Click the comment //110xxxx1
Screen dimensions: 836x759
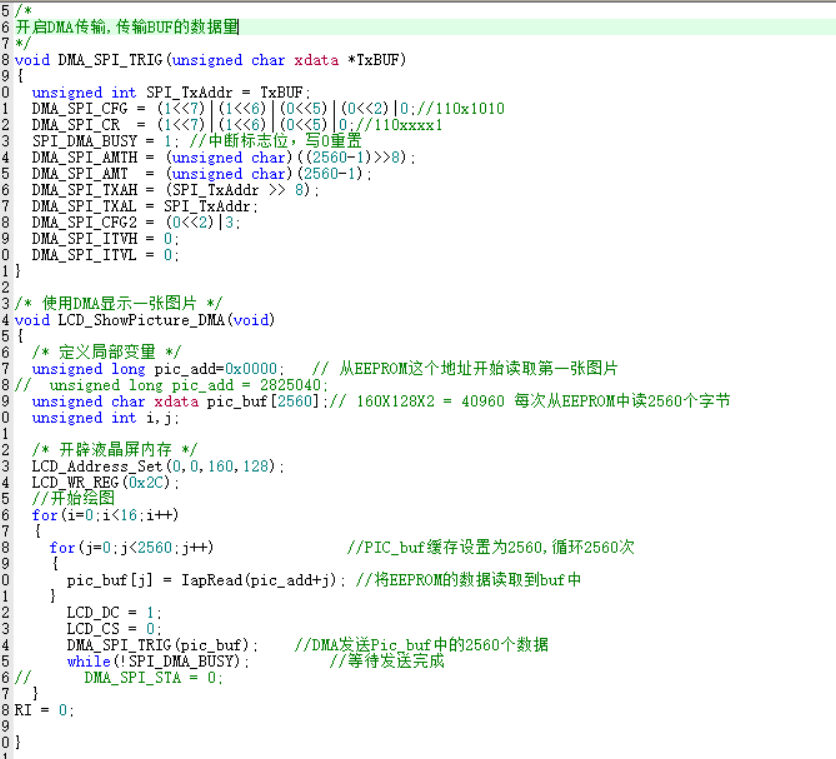[398, 125]
